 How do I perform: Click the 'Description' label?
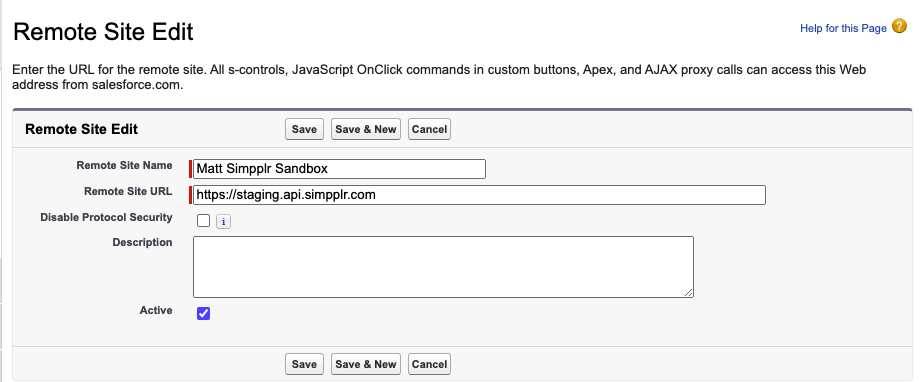click(142, 243)
